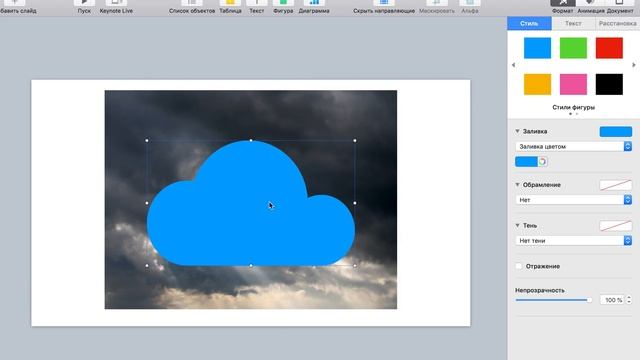Open the Документ inspector

click(x=619, y=7)
